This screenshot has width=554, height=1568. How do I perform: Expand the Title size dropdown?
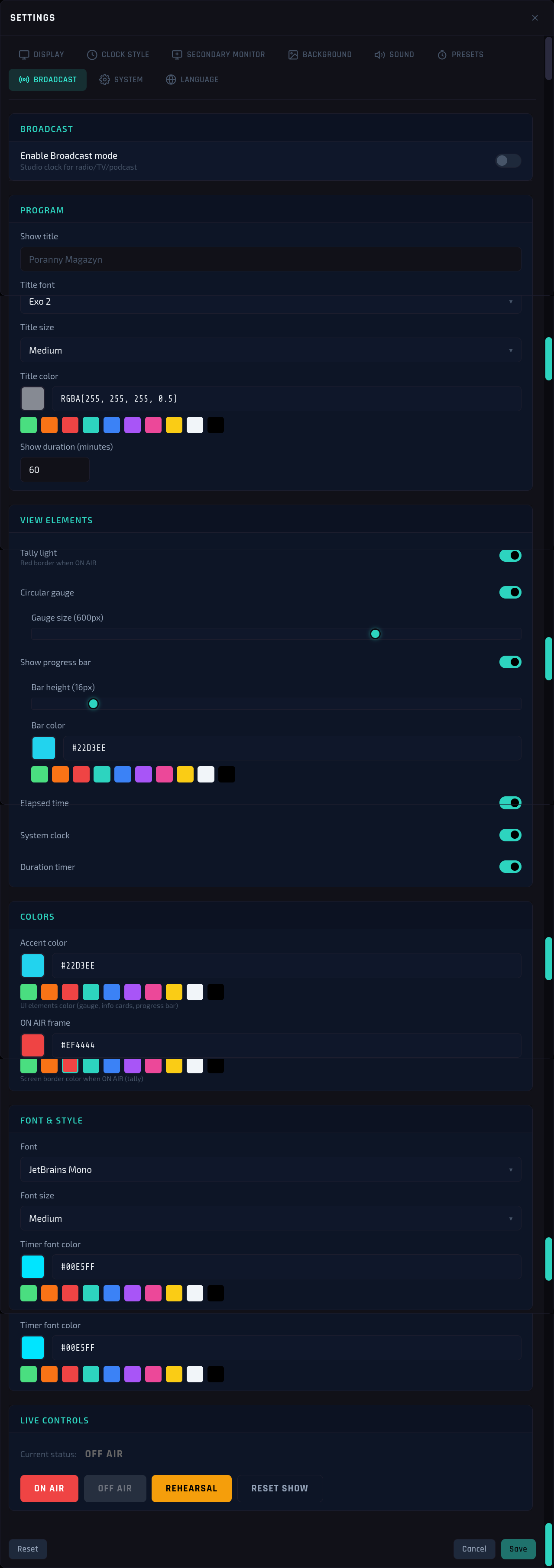pos(271,351)
